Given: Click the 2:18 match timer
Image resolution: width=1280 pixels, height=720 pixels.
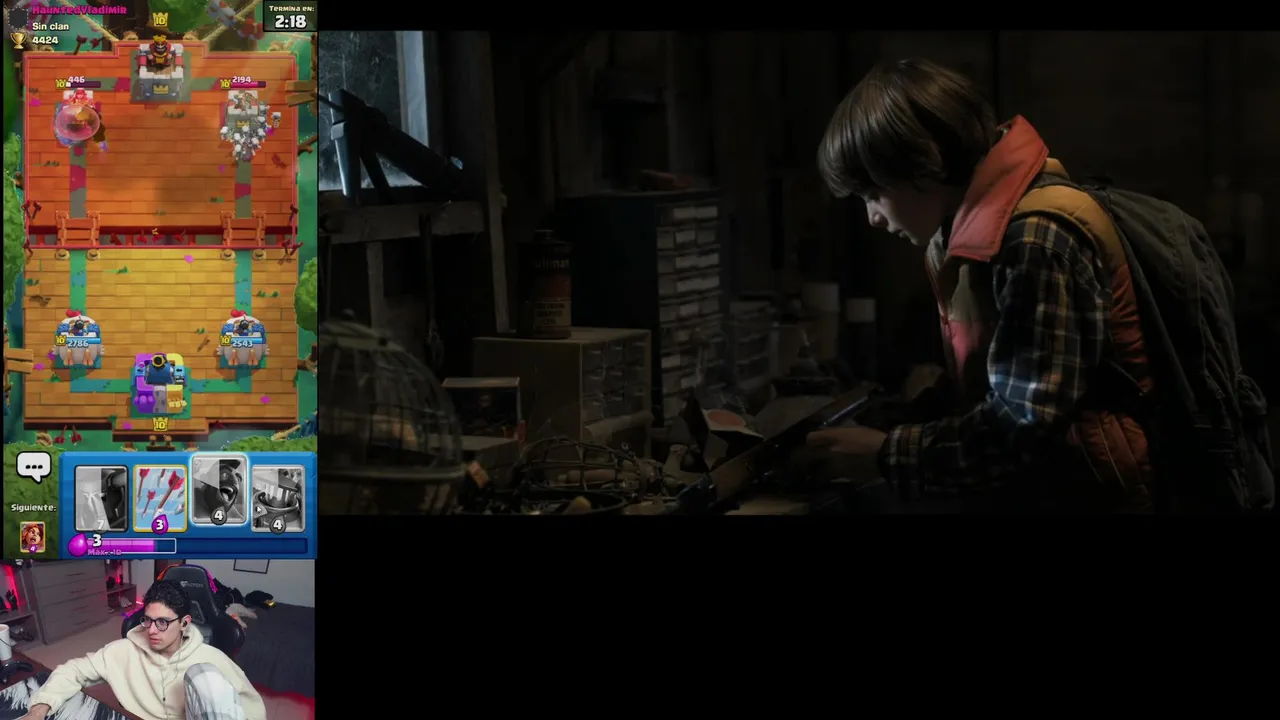Looking at the screenshot, I should 290,21.
